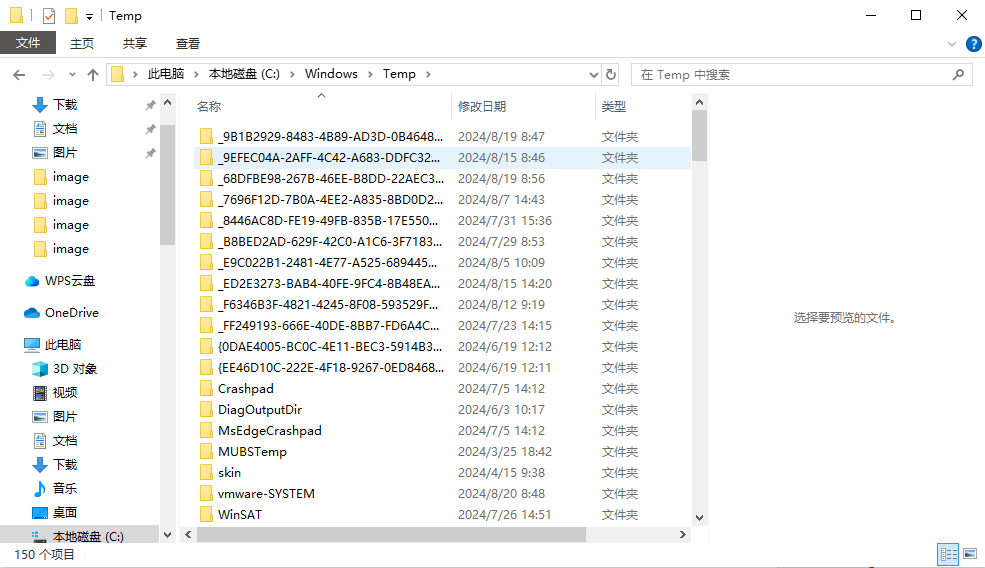Click 本地磁盘 (C:) in the address bar
Image resolution: width=985 pixels, height=568 pixels.
coord(244,74)
